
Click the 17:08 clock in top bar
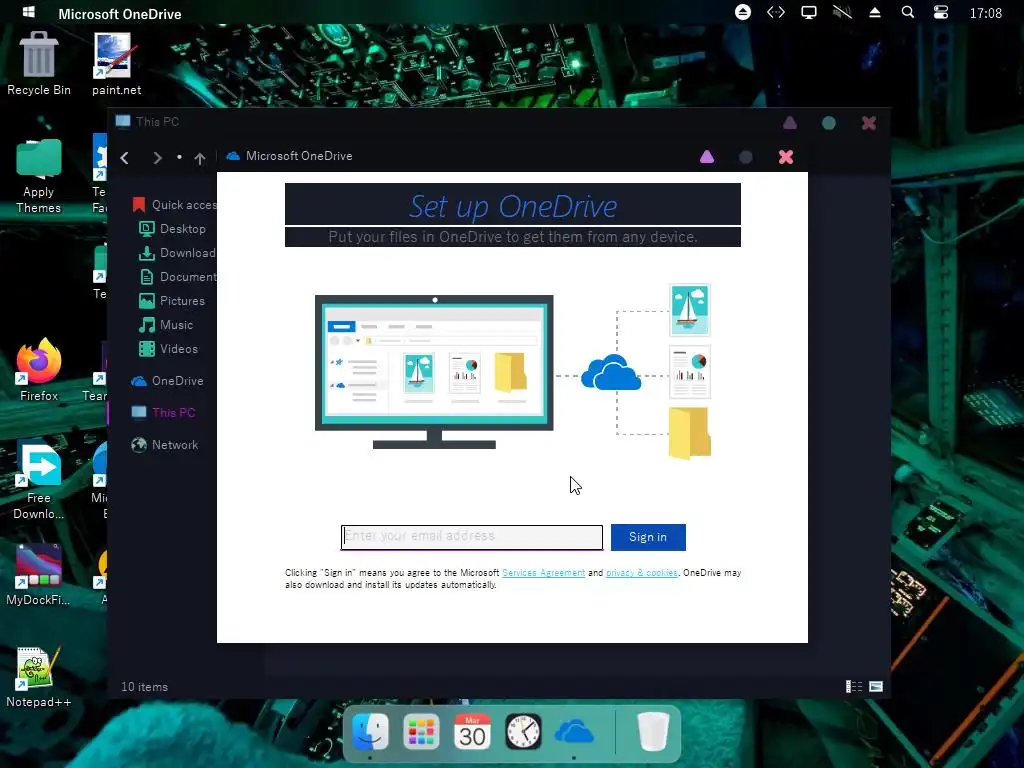[x=985, y=13]
